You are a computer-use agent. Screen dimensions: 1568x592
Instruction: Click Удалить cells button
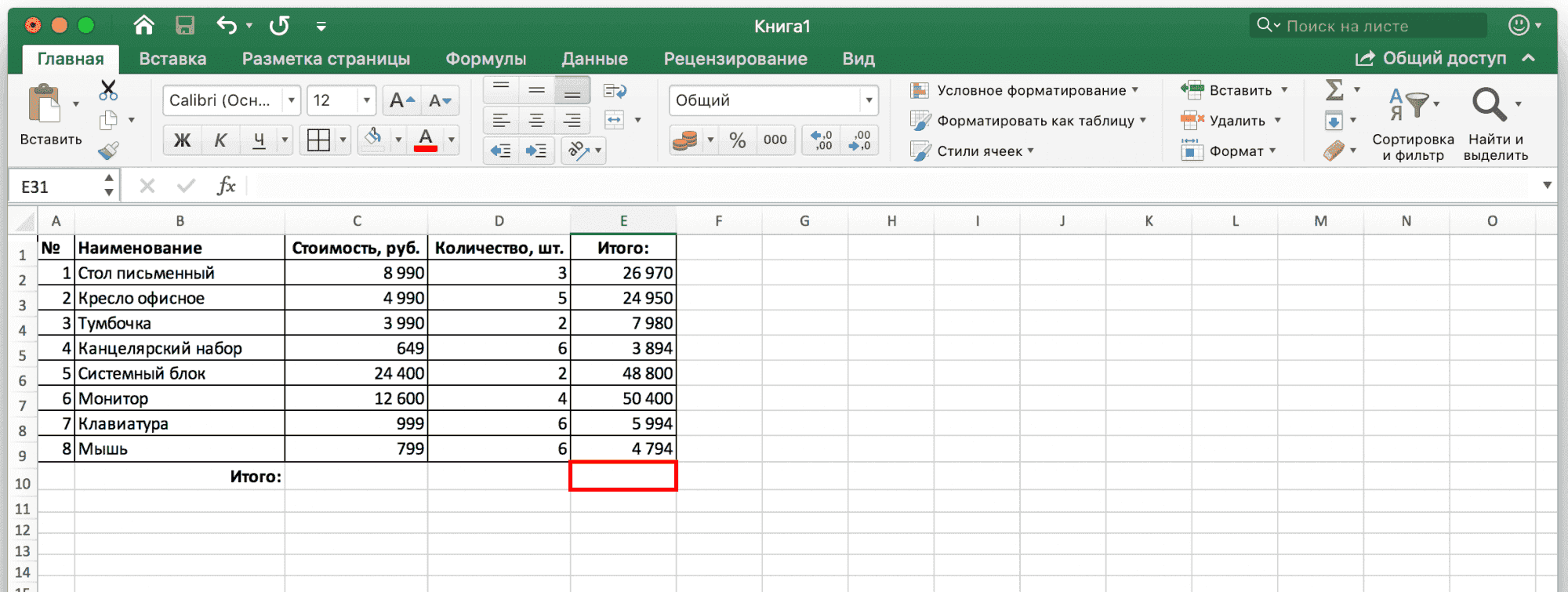click(1231, 121)
